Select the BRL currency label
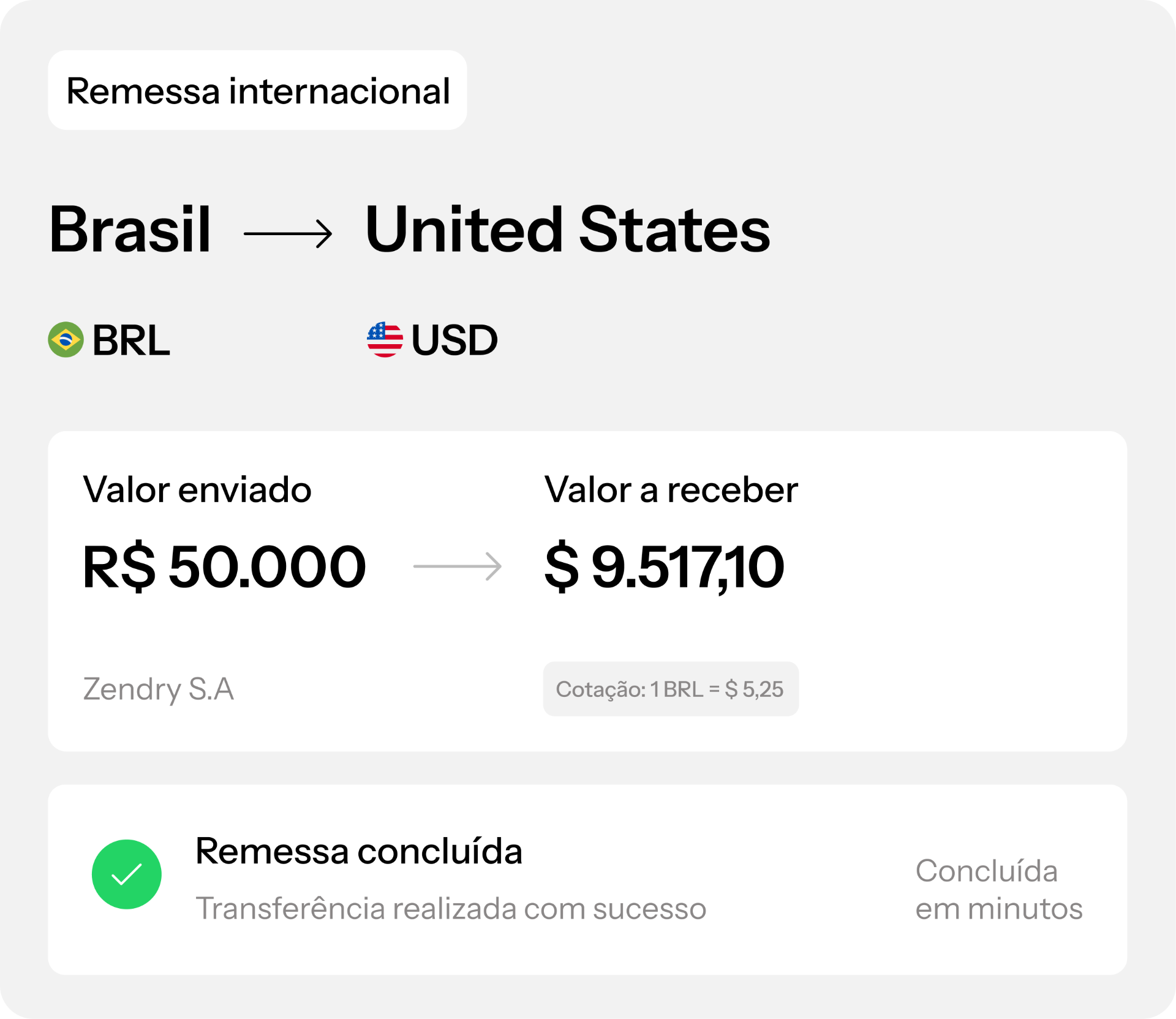This screenshot has width=1176, height=1019. click(x=131, y=340)
